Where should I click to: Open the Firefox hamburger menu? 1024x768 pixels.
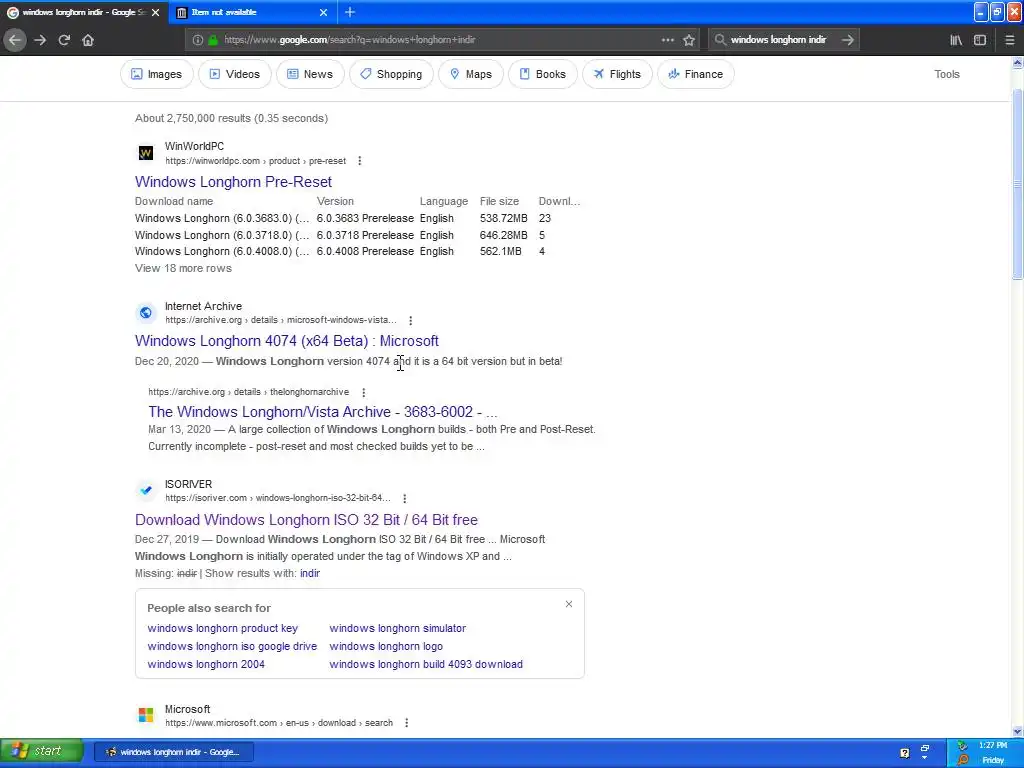(1010, 40)
